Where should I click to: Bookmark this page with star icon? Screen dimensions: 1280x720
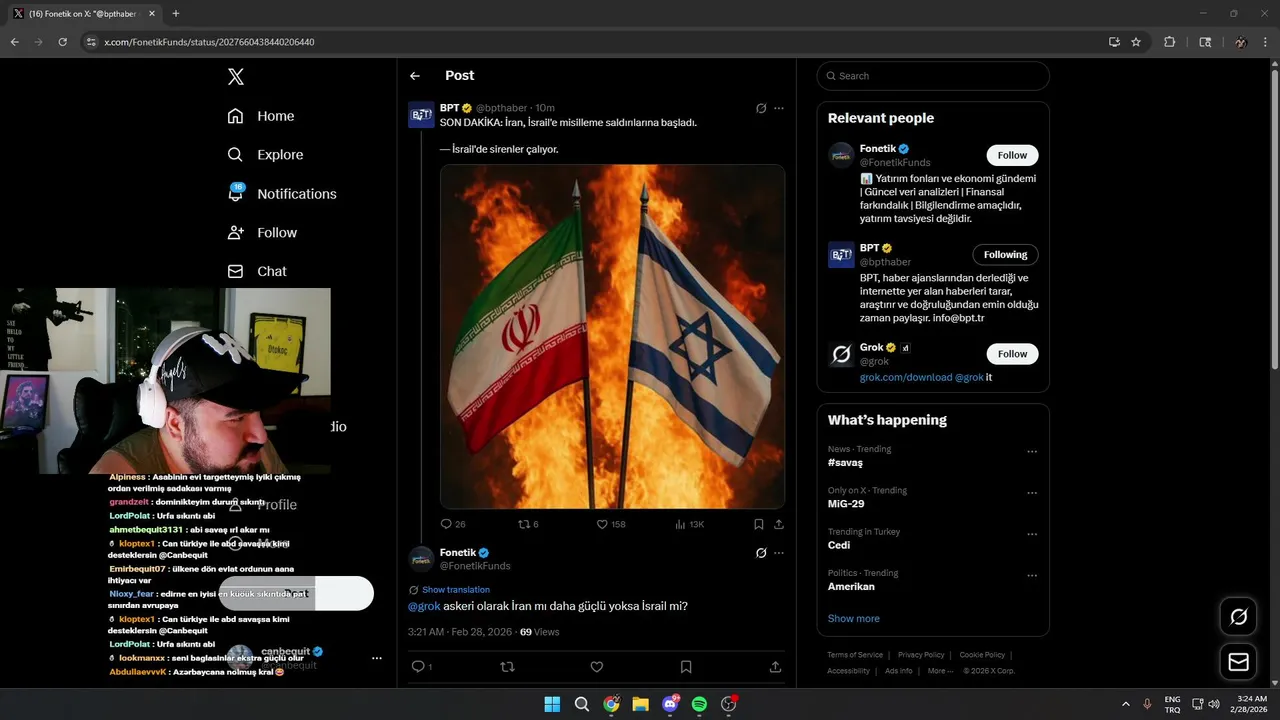(1136, 42)
